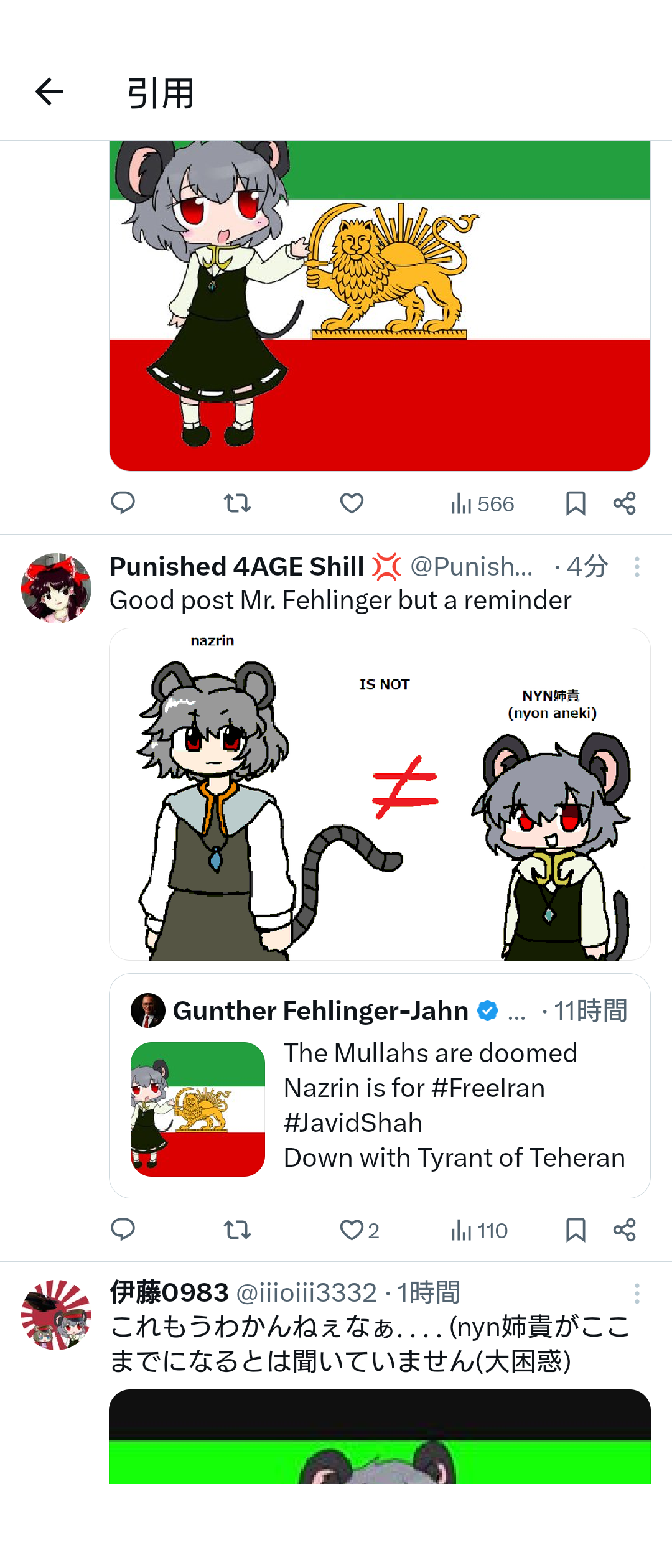The width and height of the screenshot is (672, 1568).
Task: View analytics showing 110 views
Action: tap(479, 1231)
